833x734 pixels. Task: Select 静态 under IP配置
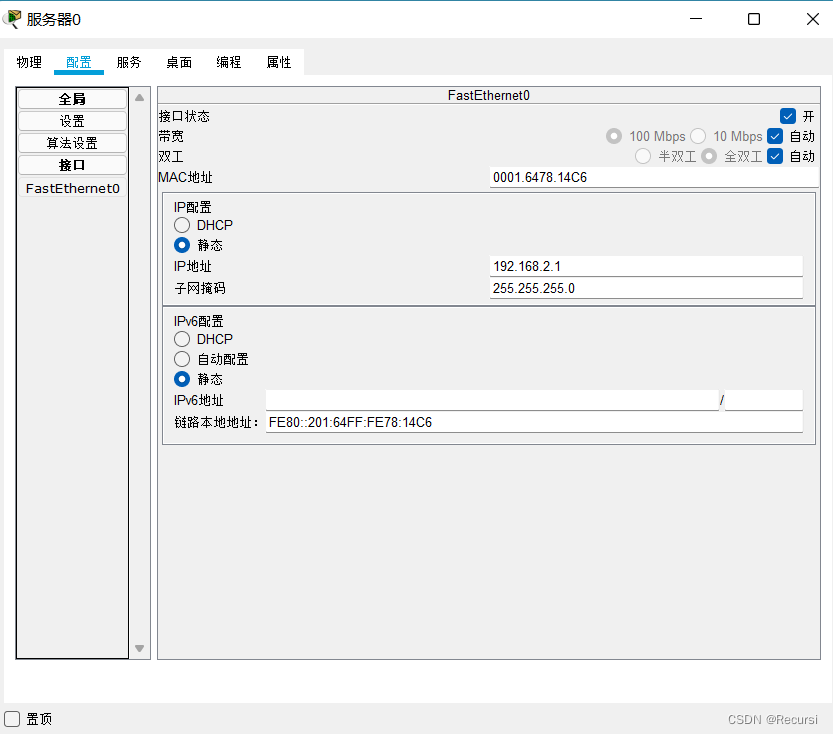[x=182, y=245]
